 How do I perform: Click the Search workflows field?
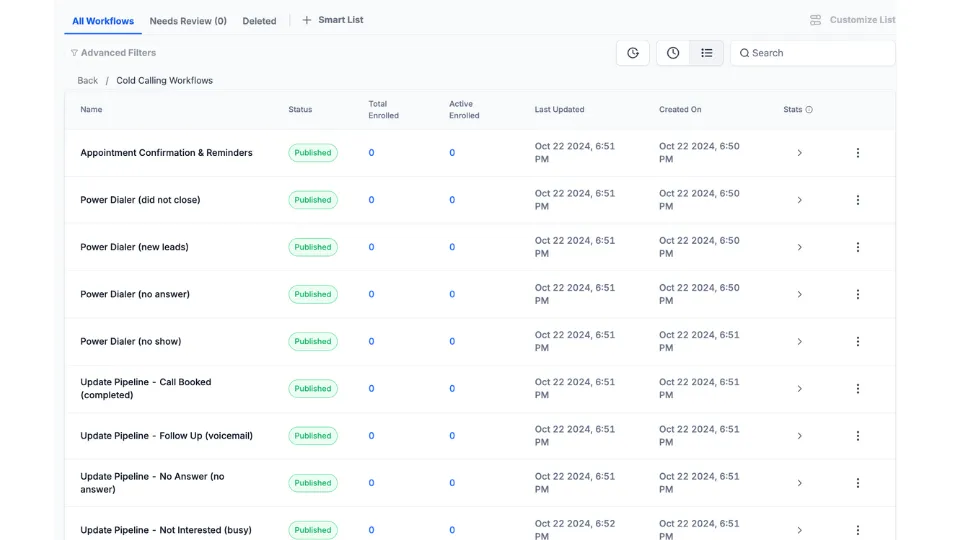(812, 53)
